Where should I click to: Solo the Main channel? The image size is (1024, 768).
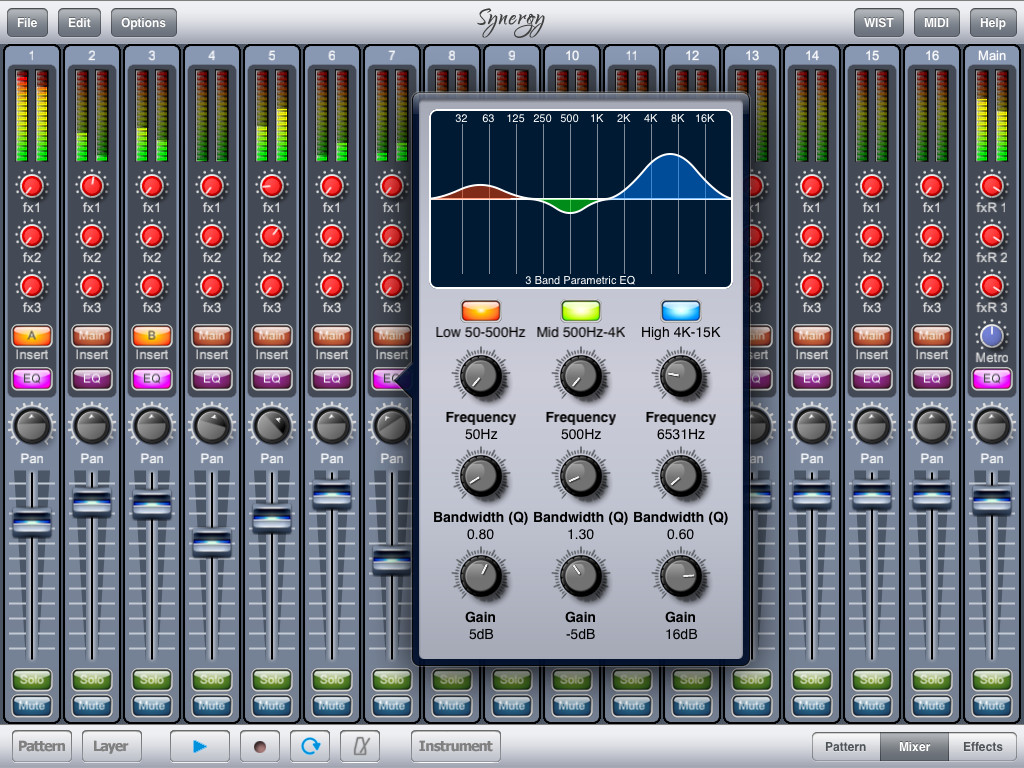[991, 680]
